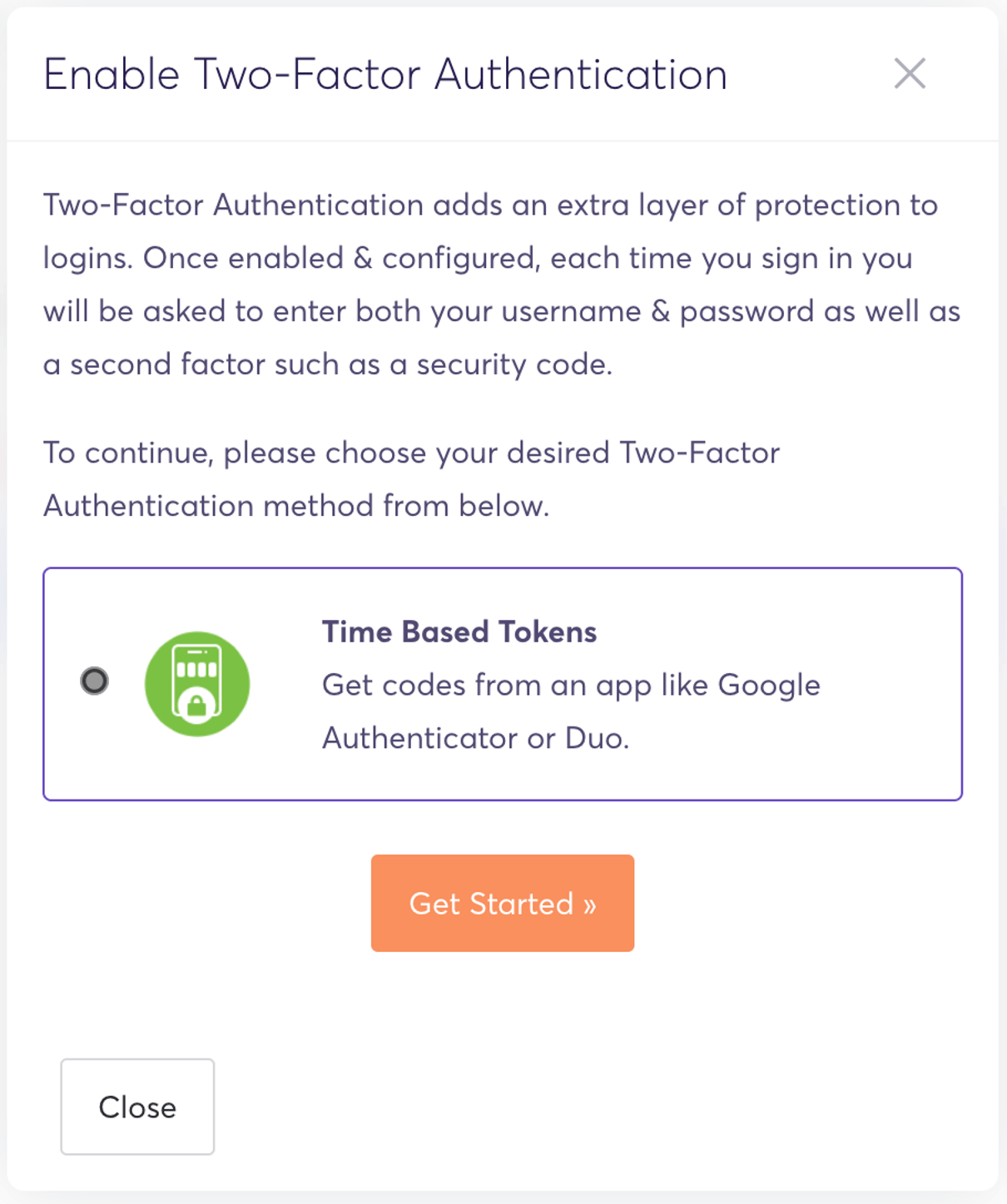This screenshot has width=1007, height=1204.
Task: Click the "logins. Once enabled & configured" text line
Action: coord(478,259)
